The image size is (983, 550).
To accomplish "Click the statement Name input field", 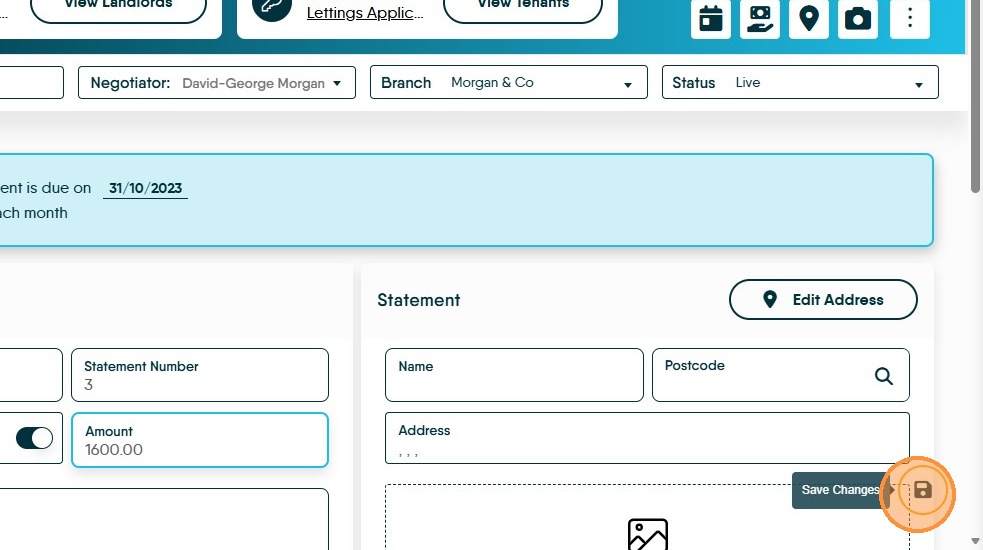I will click(514, 375).
